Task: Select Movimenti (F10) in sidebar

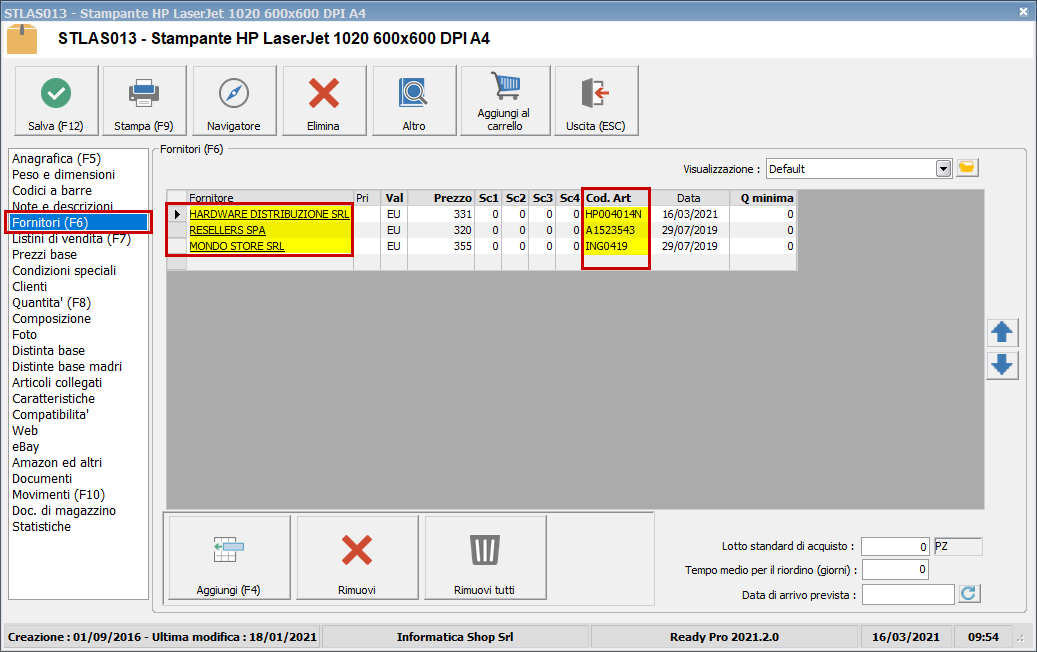Action: point(58,494)
